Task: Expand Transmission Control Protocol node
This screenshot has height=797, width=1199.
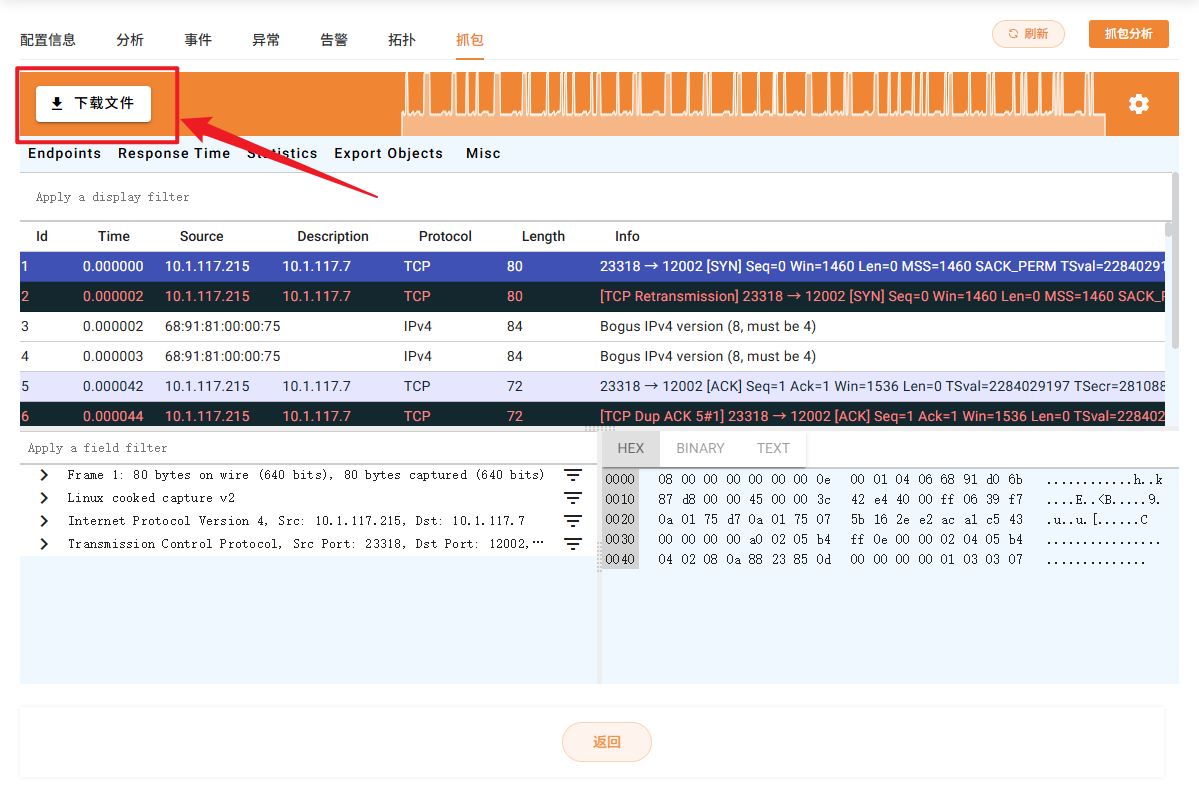Action: coord(44,545)
